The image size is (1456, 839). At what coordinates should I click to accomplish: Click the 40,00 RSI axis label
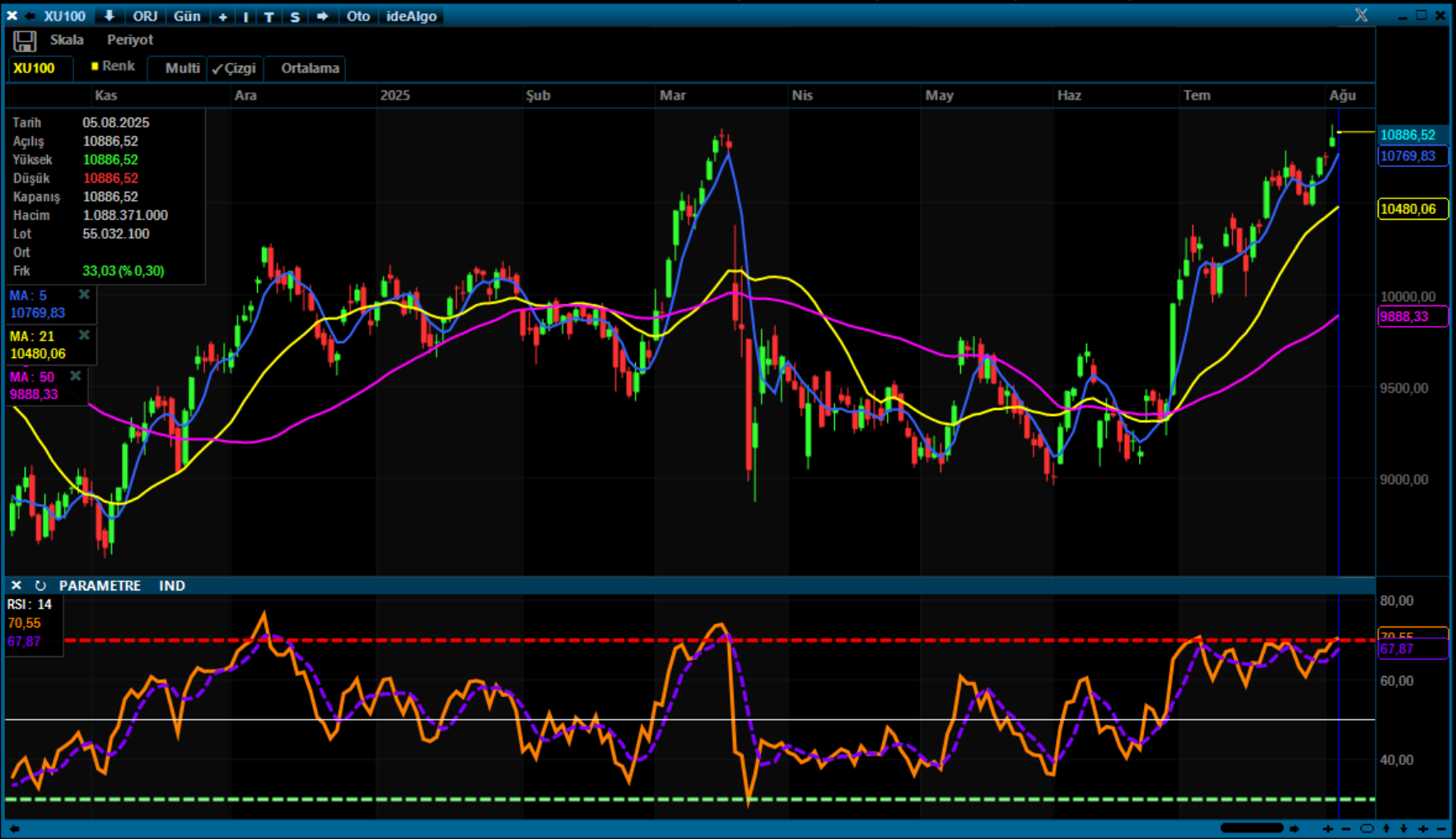pyautogui.click(x=1397, y=760)
